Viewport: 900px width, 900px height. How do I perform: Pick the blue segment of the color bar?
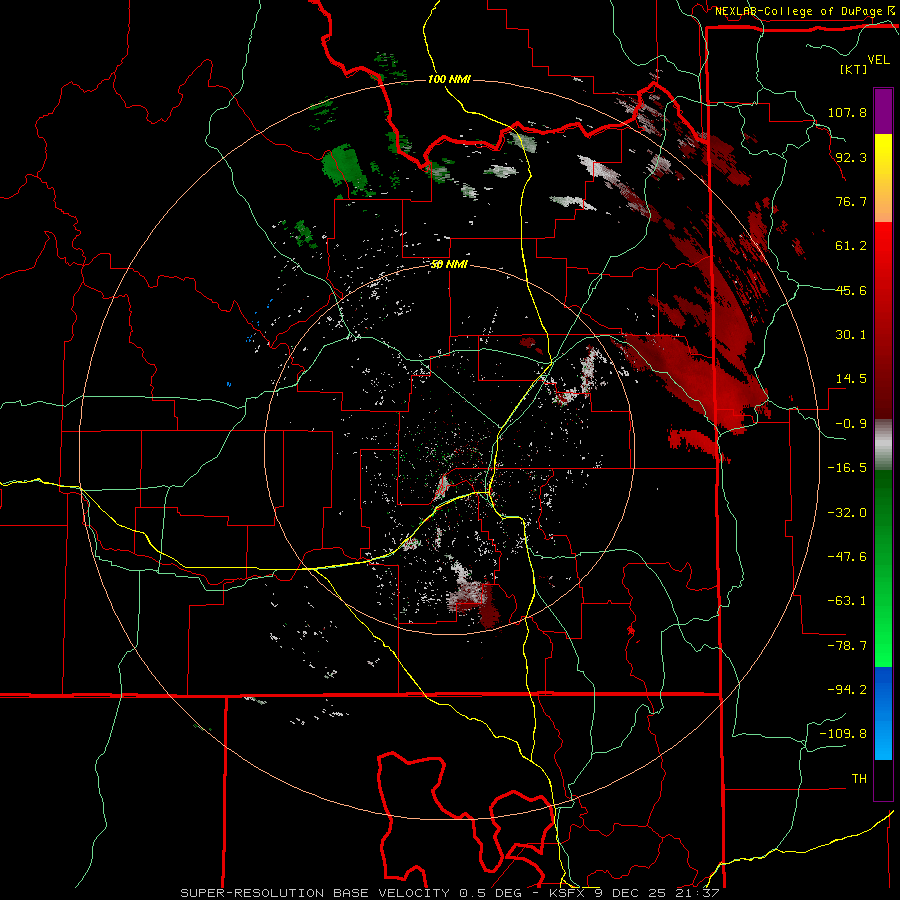[883, 713]
